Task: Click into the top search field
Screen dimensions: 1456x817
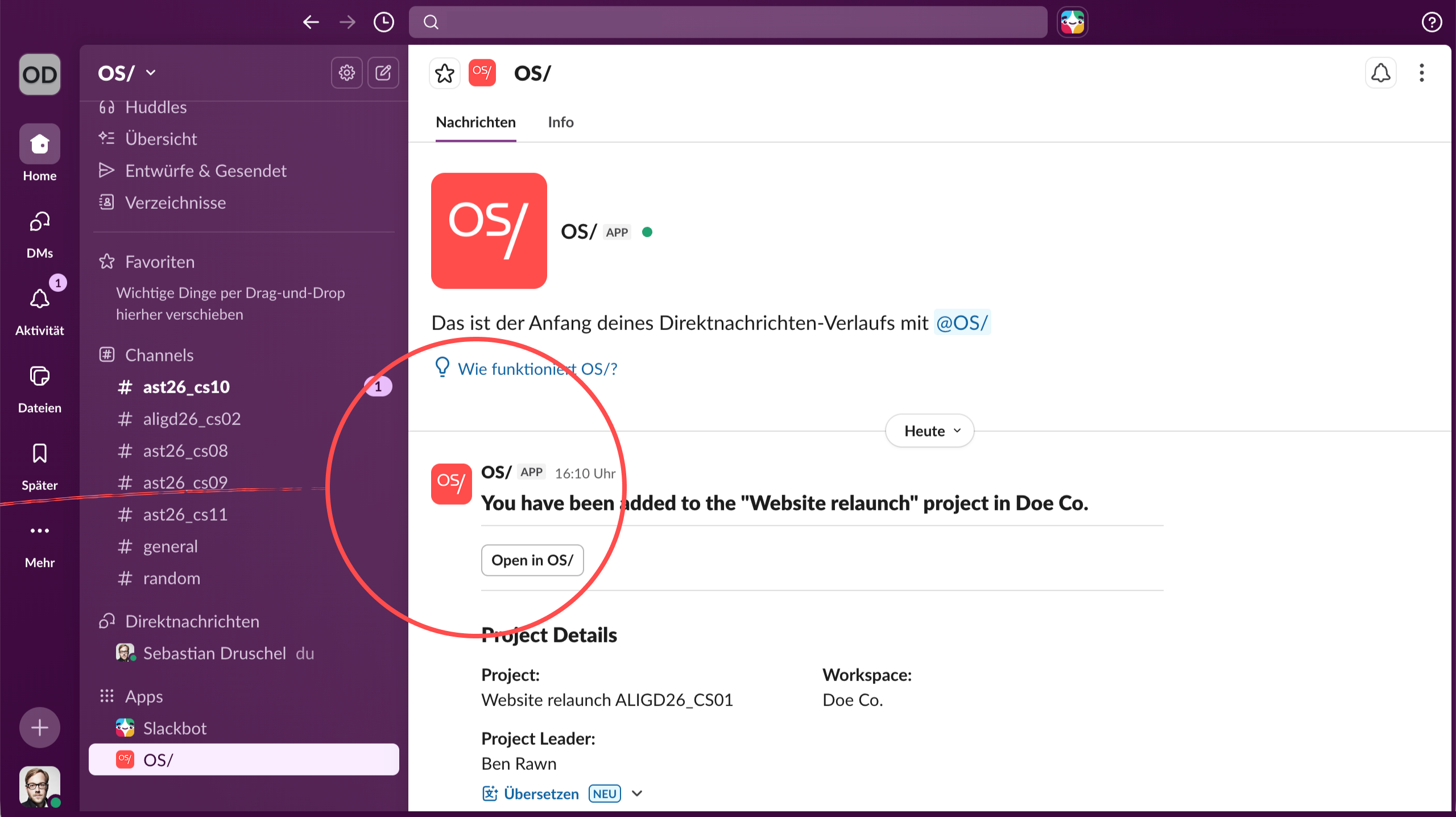Action: pyautogui.click(x=728, y=22)
